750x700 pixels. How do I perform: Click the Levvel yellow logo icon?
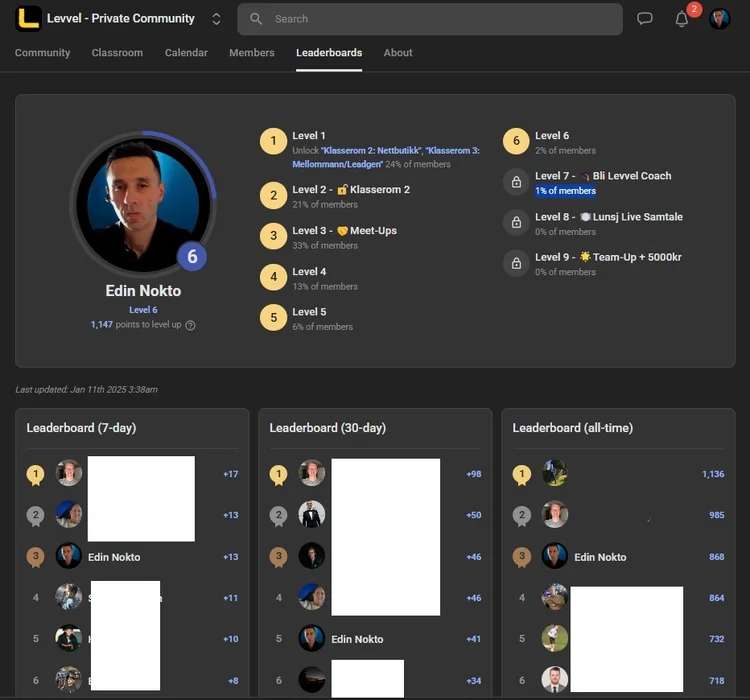(x=28, y=19)
